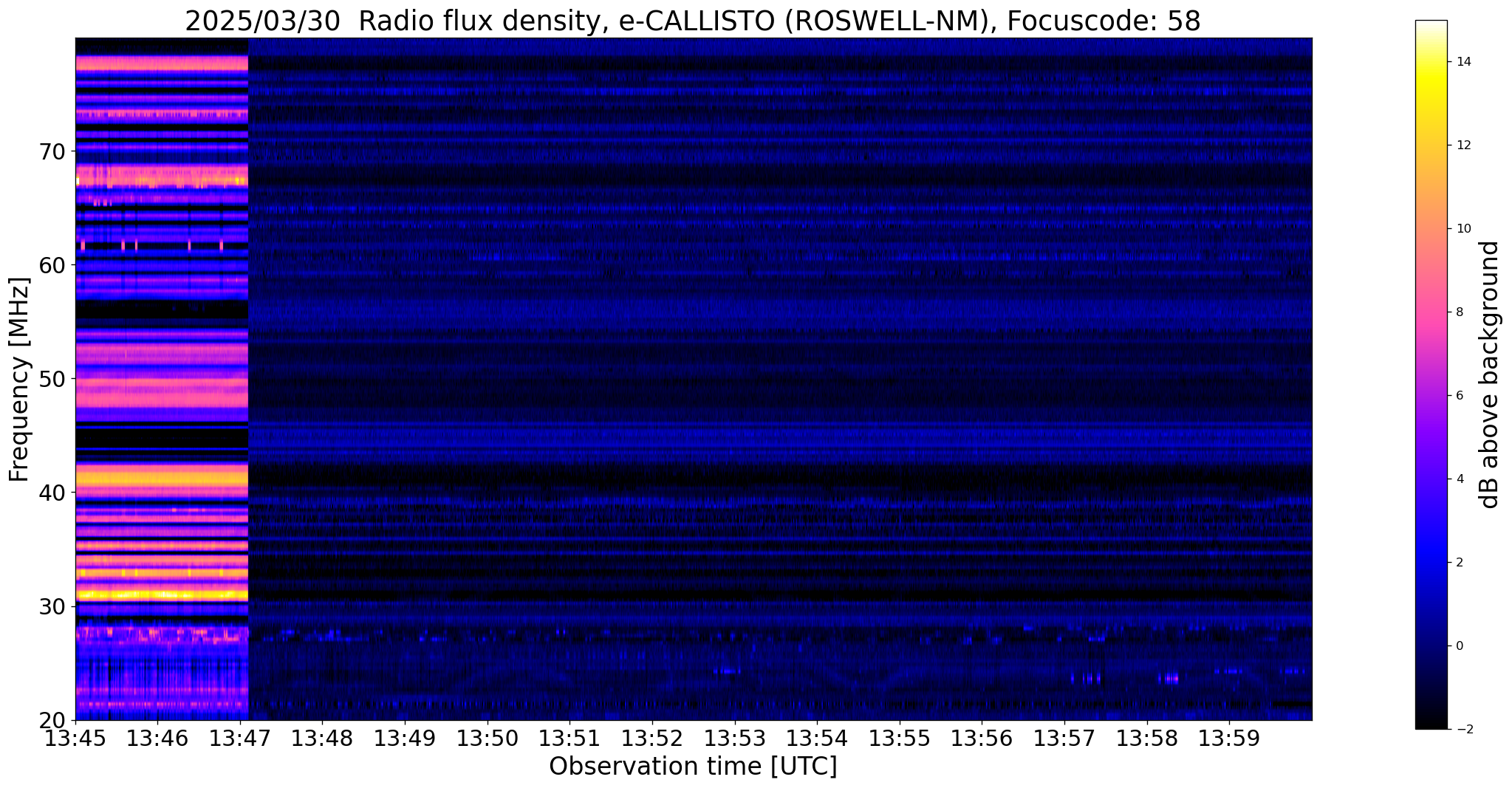Click the 20 MHz frequency tick label

(52, 720)
